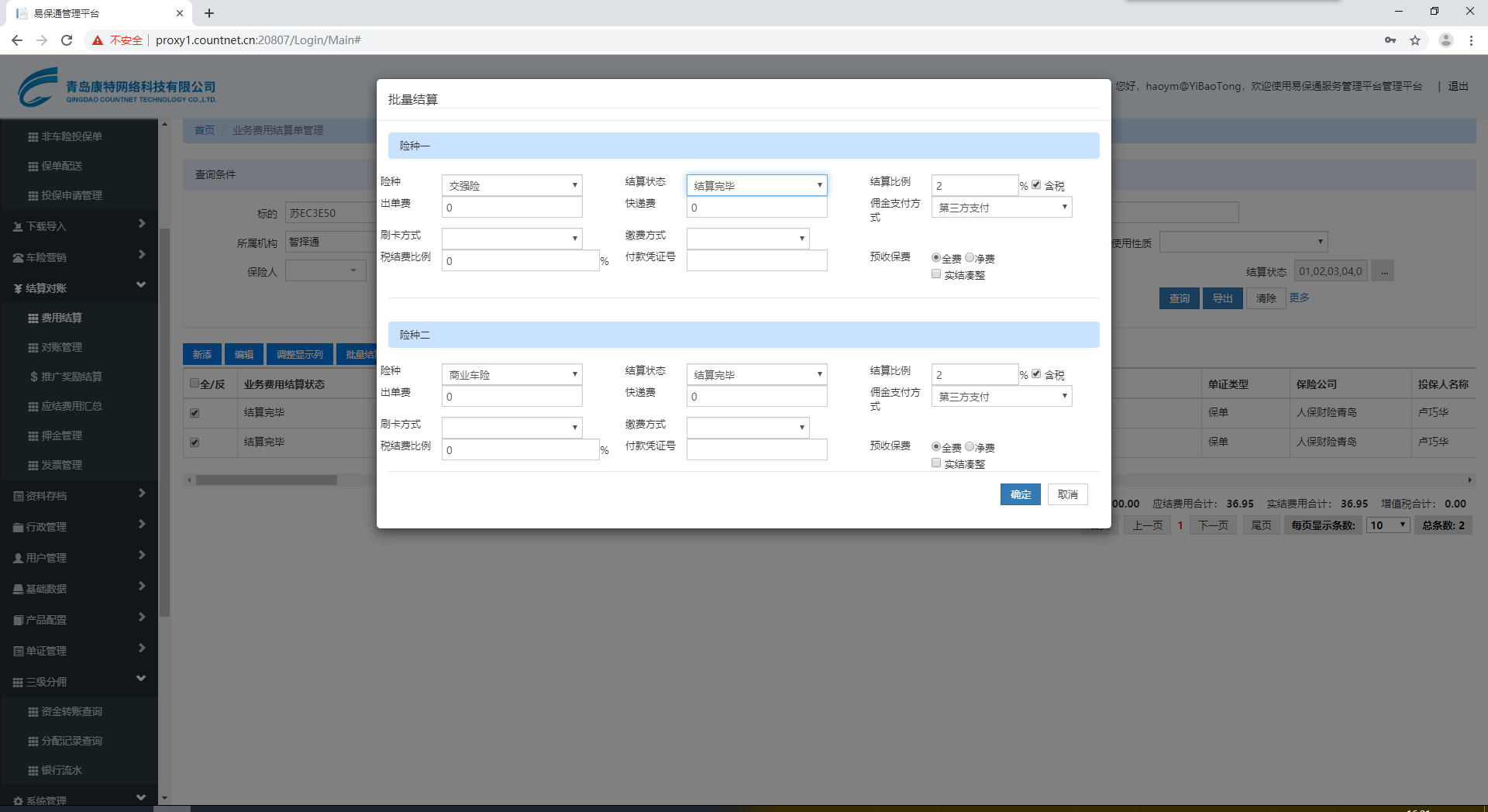Image resolution: width=1488 pixels, height=812 pixels.
Task: Select 净费 radio in 险种二 section
Action: [970, 447]
